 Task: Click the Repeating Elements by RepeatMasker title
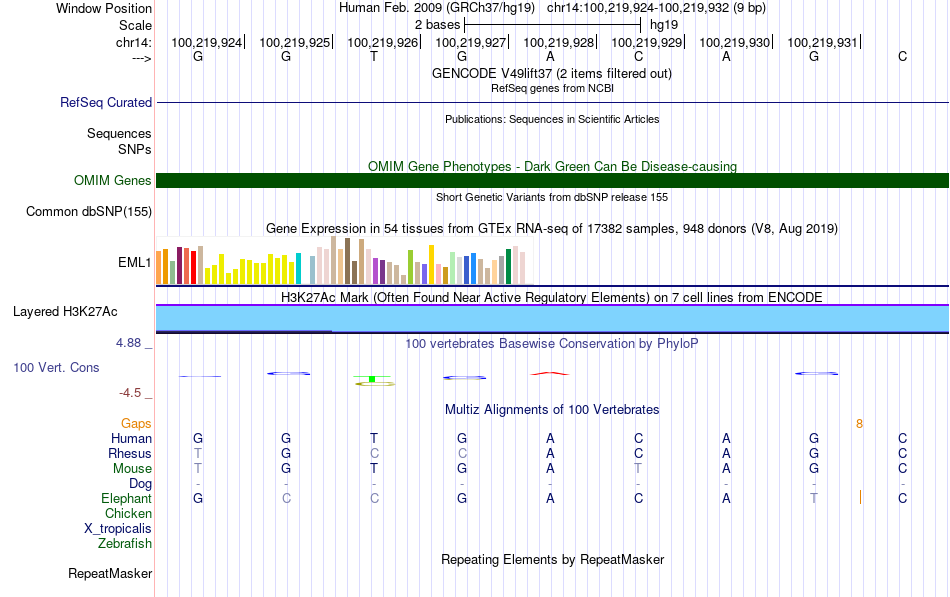[x=552, y=559]
